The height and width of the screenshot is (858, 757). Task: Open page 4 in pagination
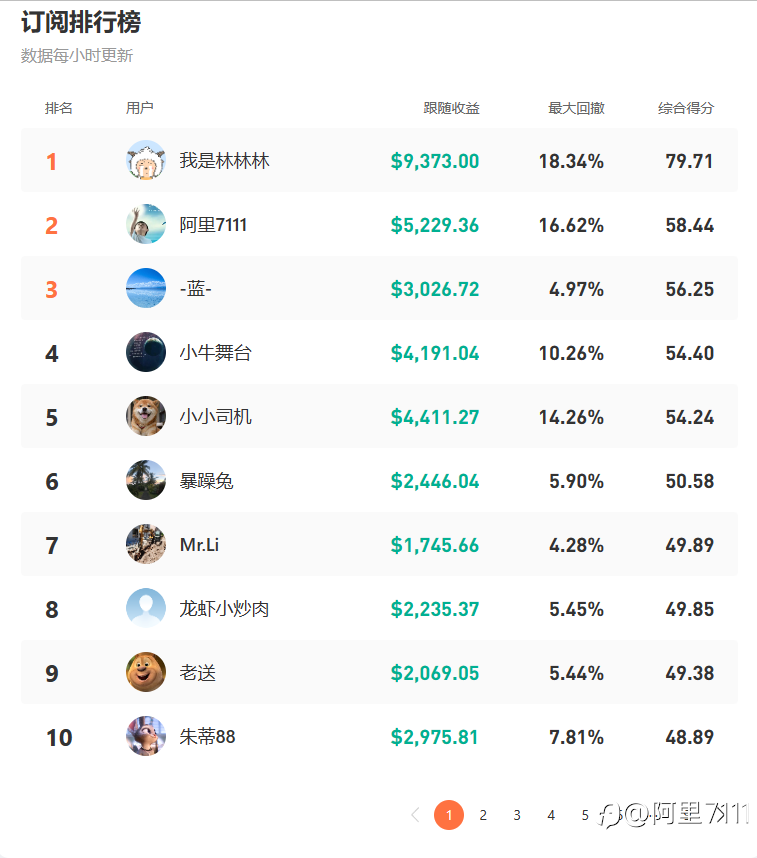point(551,815)
